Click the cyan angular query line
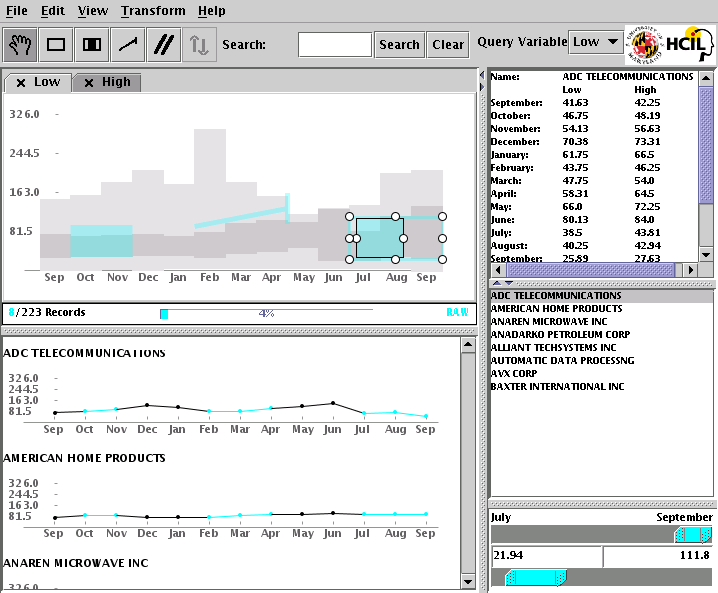The image size is (718, 593). click(240, 218)
